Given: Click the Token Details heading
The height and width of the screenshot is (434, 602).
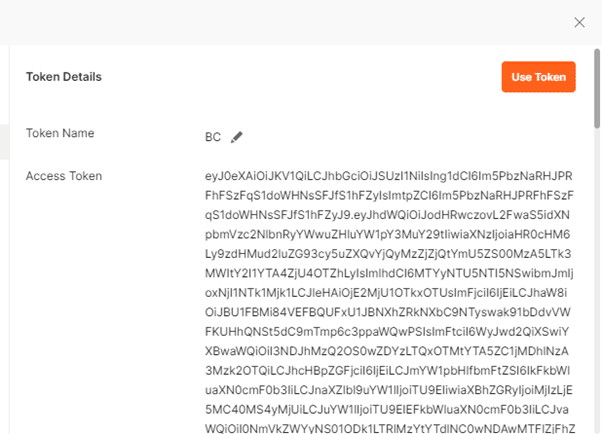Looking at the screenshot, I should (x=64, y=77).
